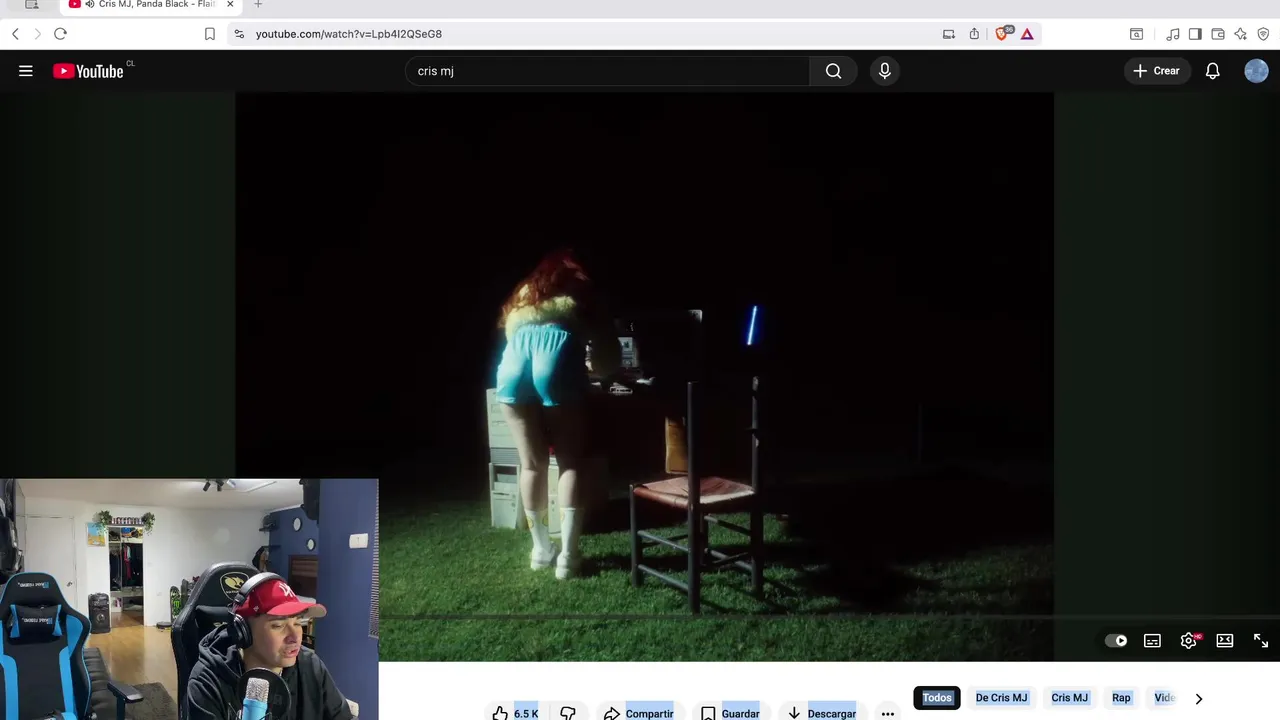
Task: Click the address bar URL
Action: point(348,34)
